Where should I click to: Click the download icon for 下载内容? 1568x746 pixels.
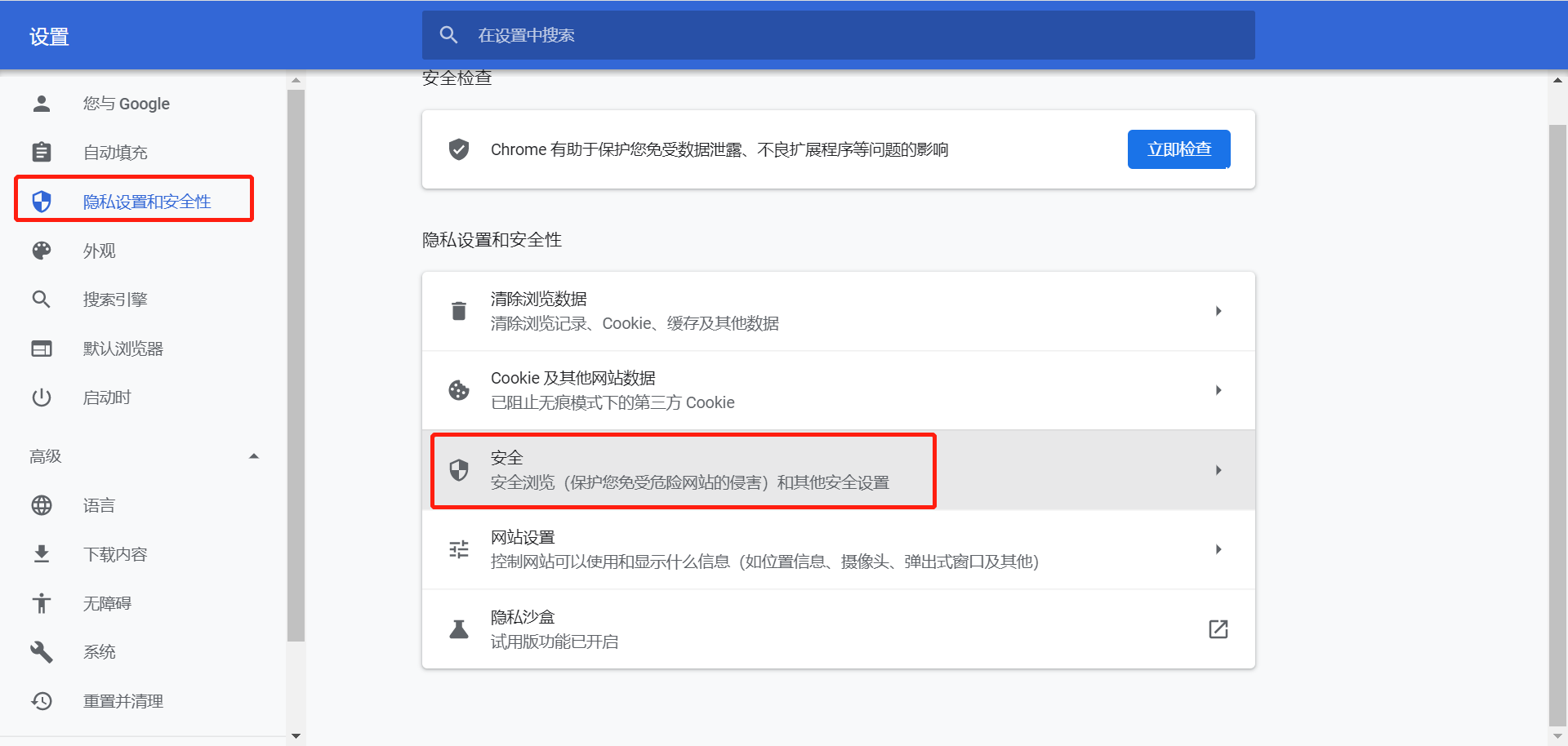(x=42, y=554)
